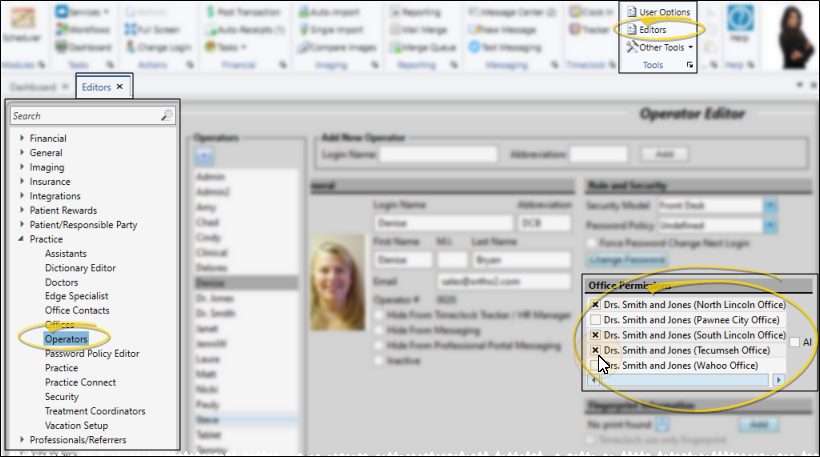Viewport: 820px width, 457px height.
Task: Expand the Professionals/Referrers category
Action: 22,440
